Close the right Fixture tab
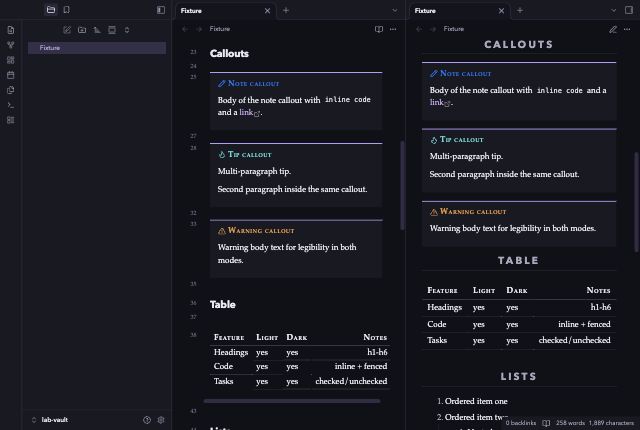The image size is (640, 430). click(x=501, y=11)
